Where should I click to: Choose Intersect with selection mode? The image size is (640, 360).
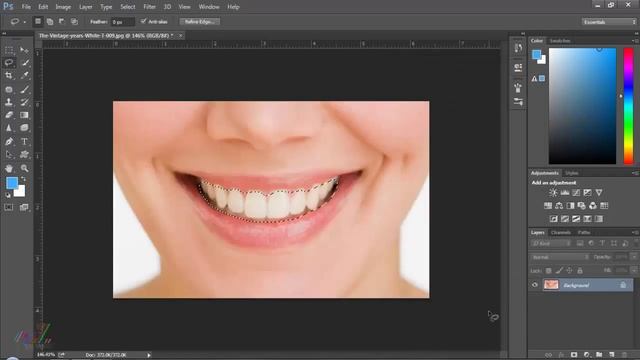pyautogui.click(x=74, y=22)
